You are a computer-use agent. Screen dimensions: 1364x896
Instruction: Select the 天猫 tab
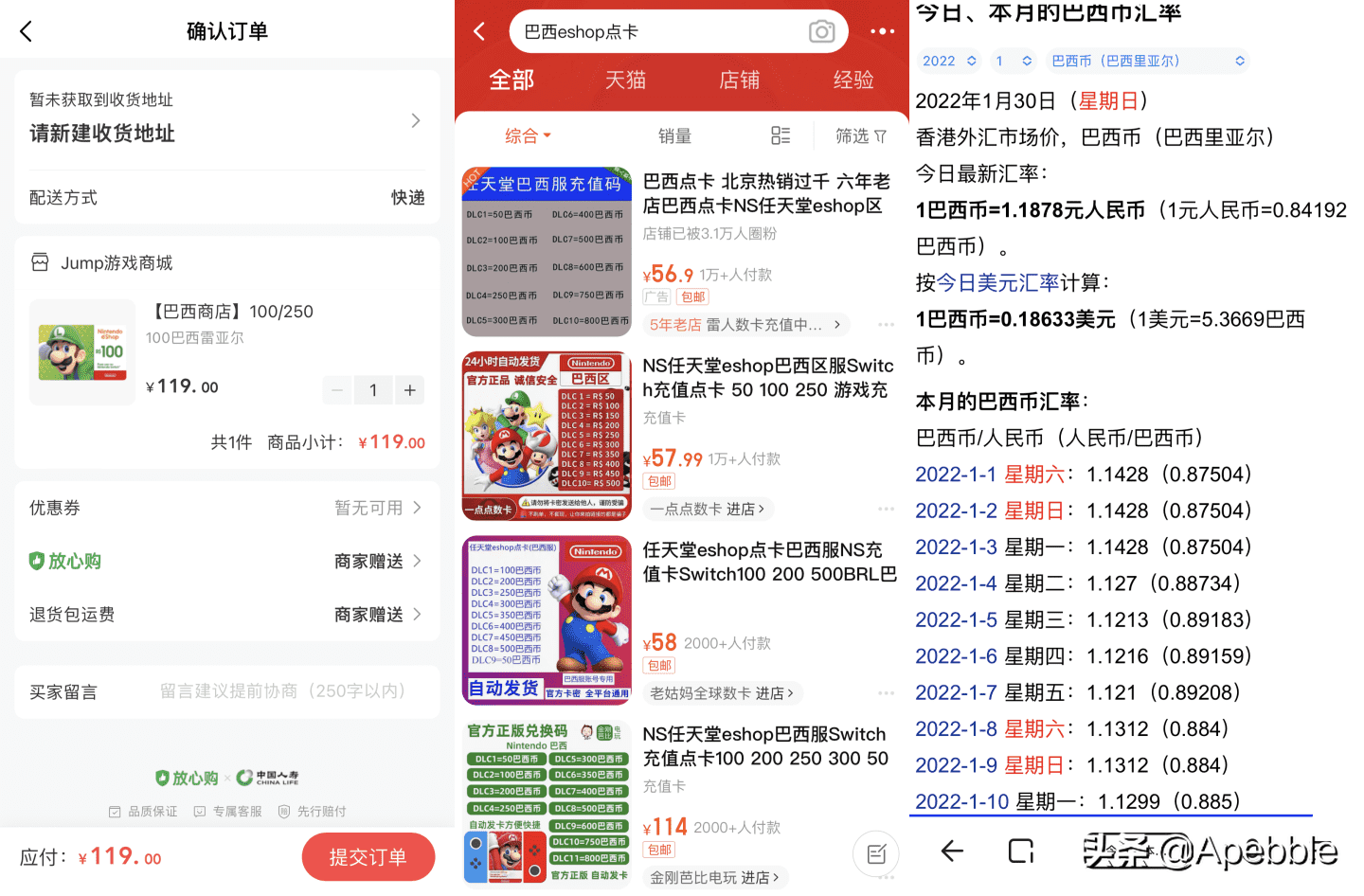(625, 80)
